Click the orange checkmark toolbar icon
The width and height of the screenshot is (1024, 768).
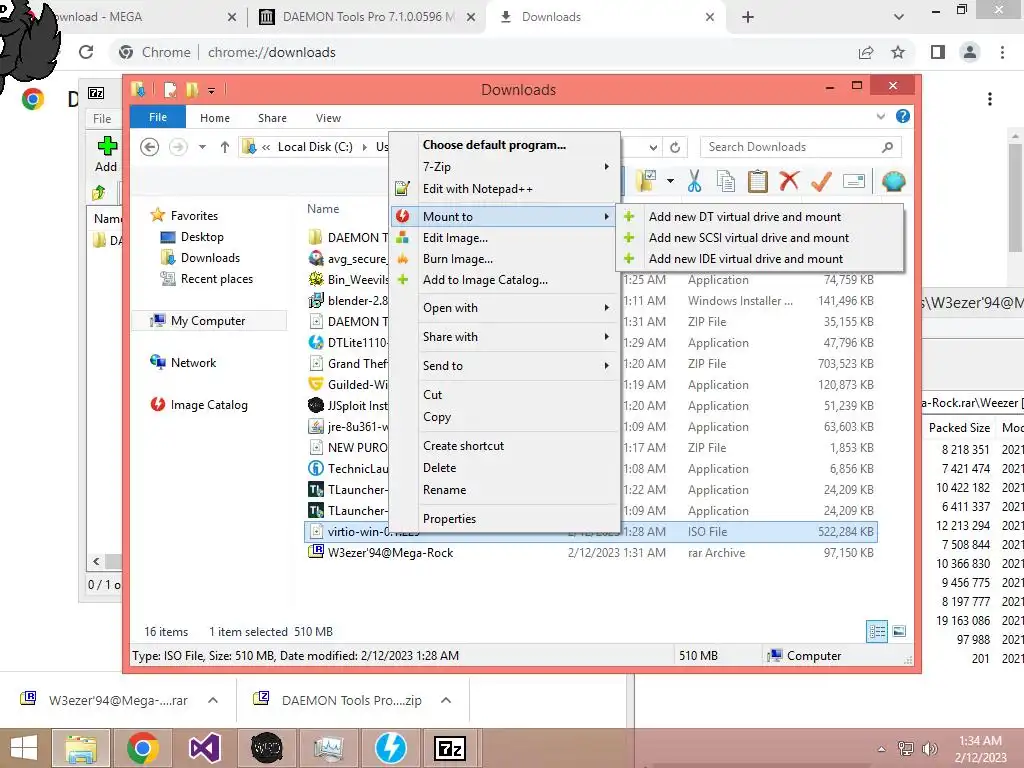click(821, 181)
